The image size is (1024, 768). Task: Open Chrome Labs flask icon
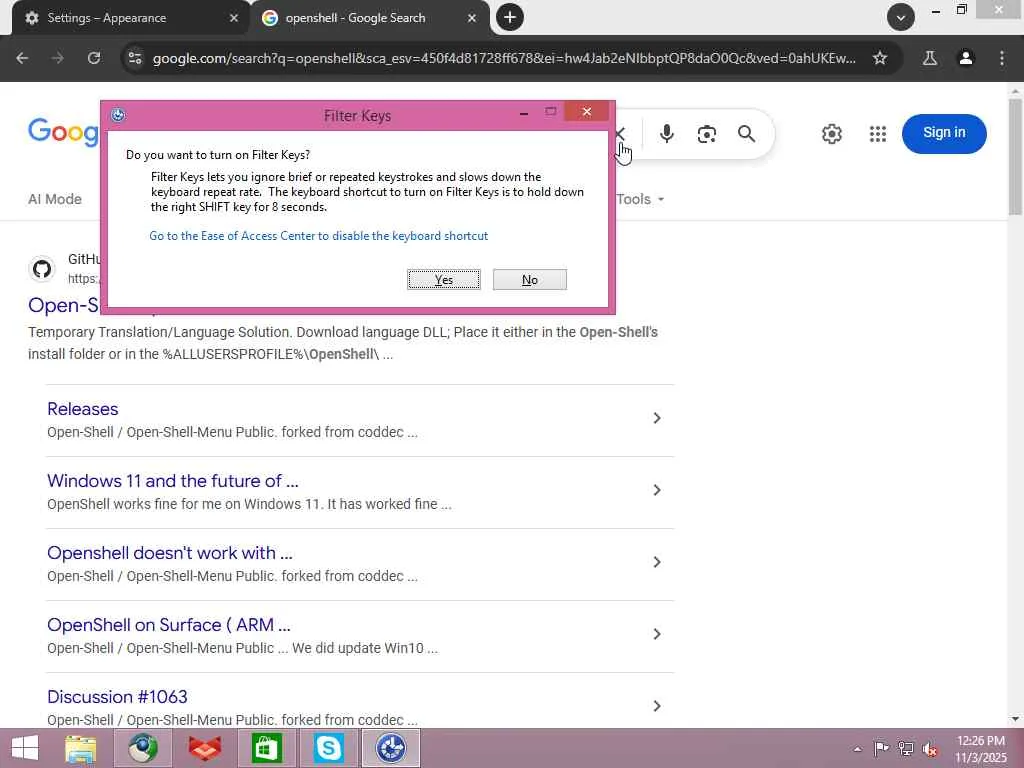(x=930, y=58)
